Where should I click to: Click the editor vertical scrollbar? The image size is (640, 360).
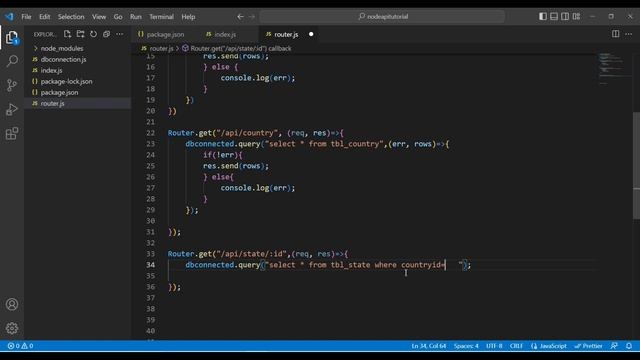[636, 165]
